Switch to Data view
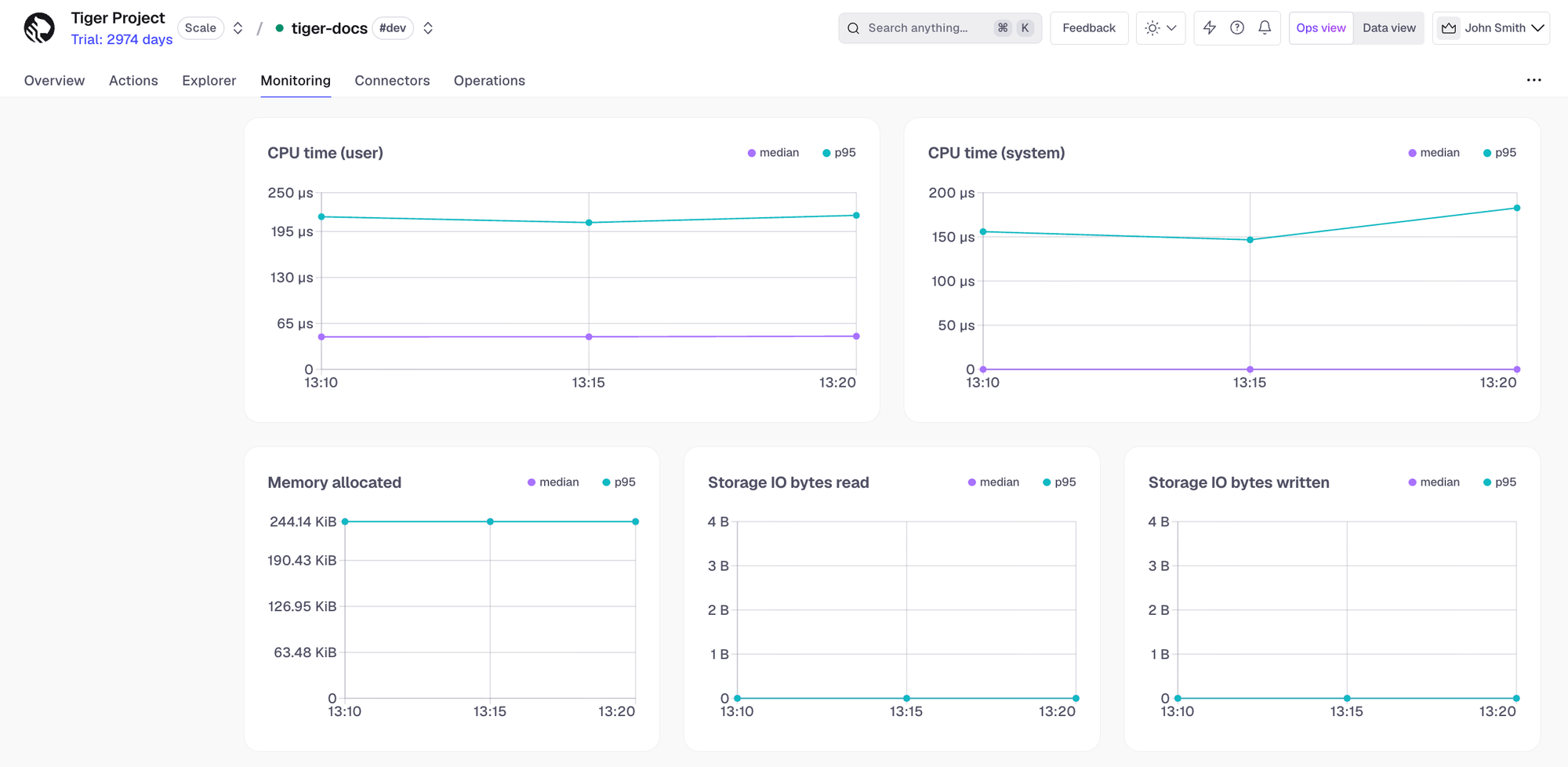Screen dimensions: 1568x767 click(x=1389, y=28)
